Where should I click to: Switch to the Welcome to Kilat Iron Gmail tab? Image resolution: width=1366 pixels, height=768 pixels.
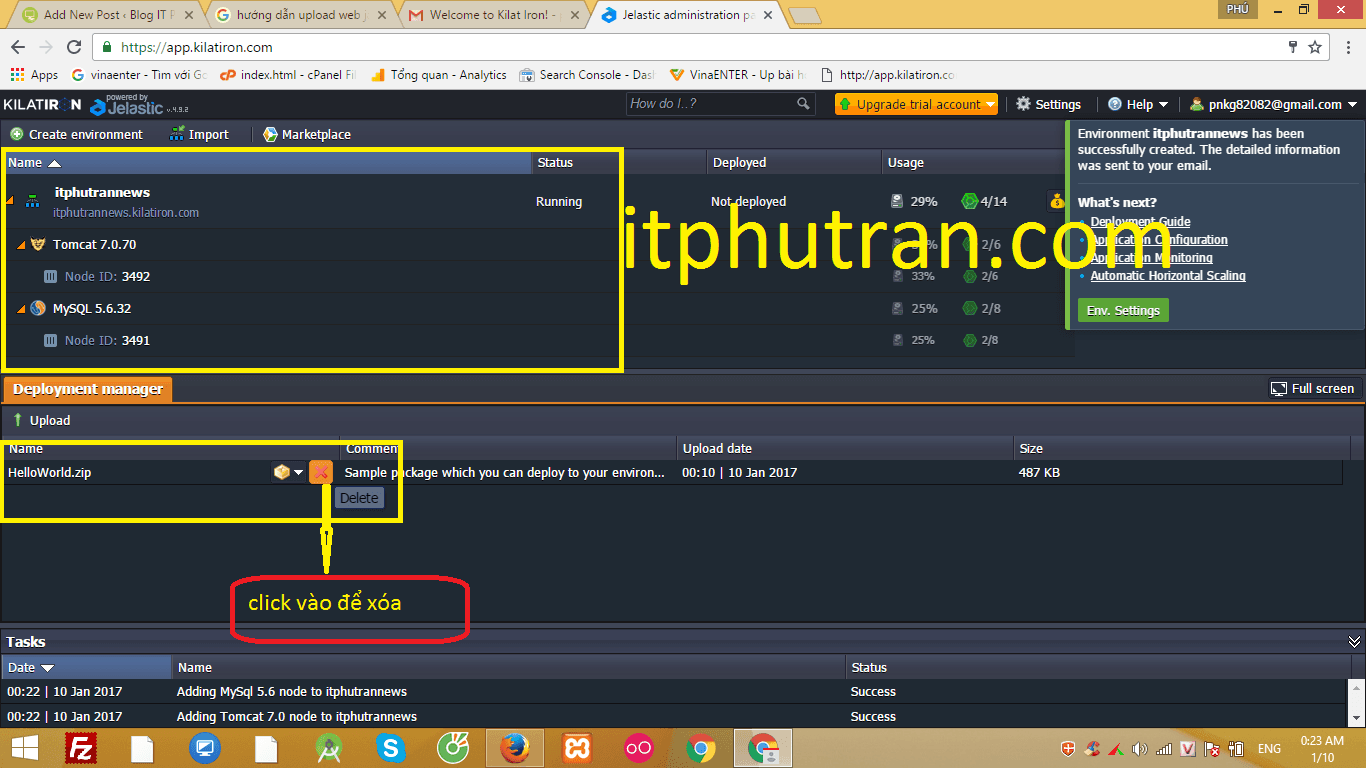coord(494,15)
